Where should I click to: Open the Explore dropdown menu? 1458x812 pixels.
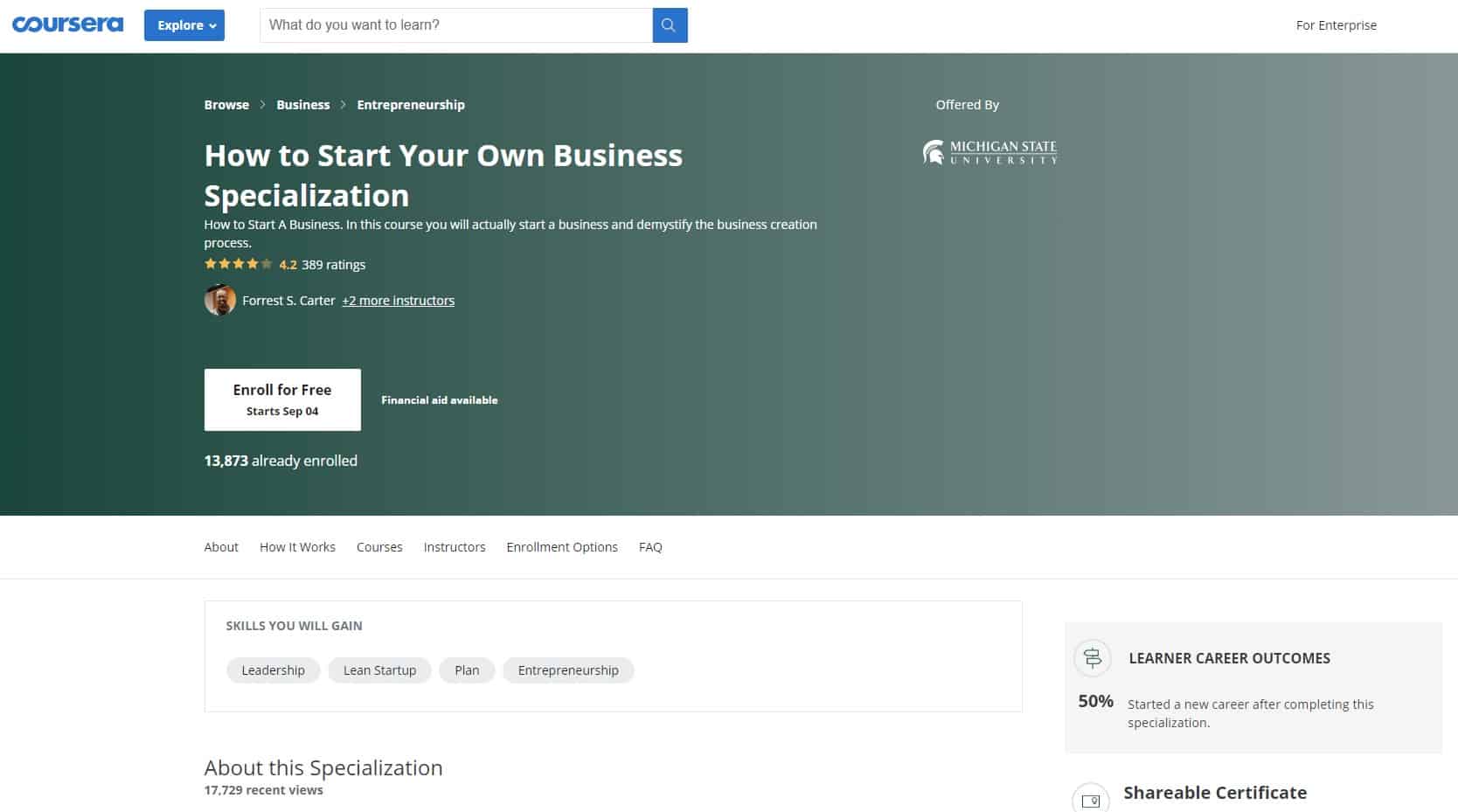(x=184, y=25)
